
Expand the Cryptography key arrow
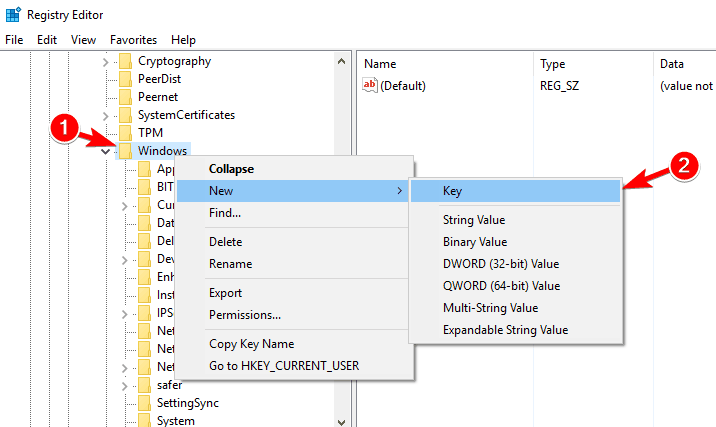pos(106,61)
